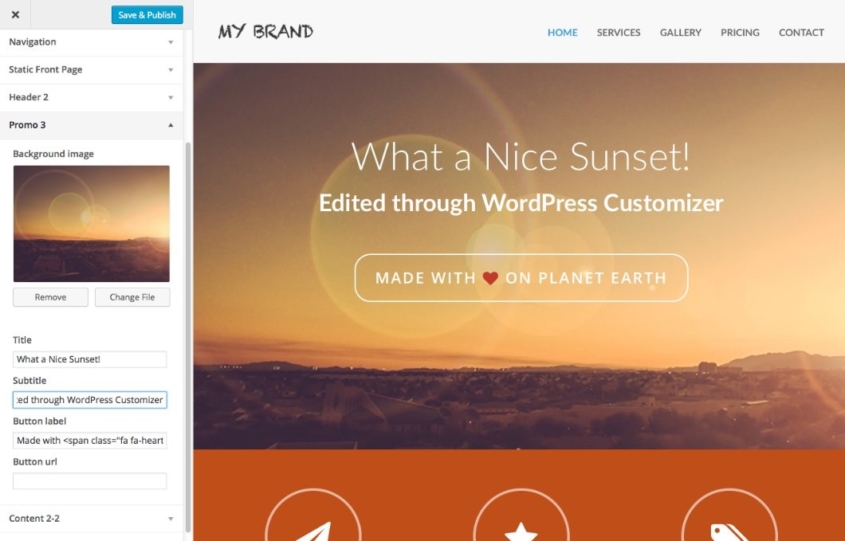
Task: Expand the Navigation section arrow
Action: [x=170, y=42]
